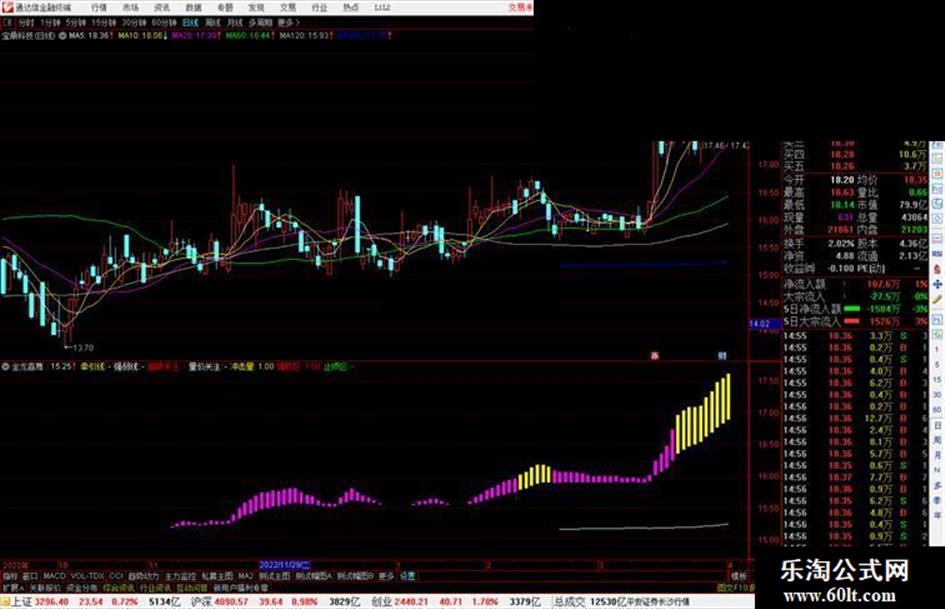Open the 资讯 menu
This screenshot has width=945, height=609.
point(162,8)
